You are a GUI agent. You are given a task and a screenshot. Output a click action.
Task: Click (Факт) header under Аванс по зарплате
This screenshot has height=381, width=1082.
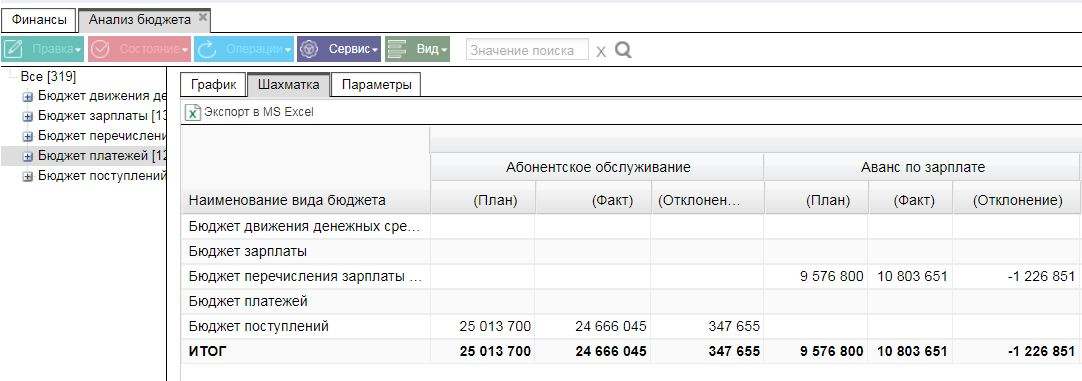point(911,201)
